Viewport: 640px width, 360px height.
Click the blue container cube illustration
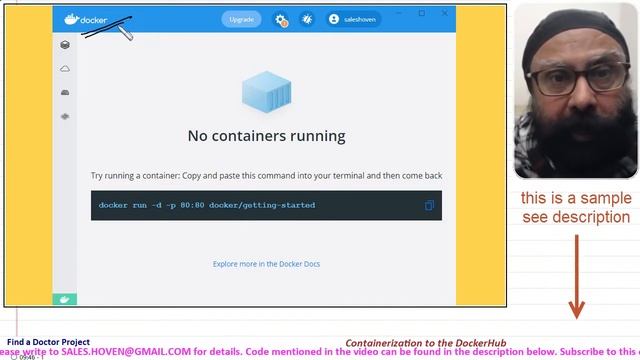(267, 92)
